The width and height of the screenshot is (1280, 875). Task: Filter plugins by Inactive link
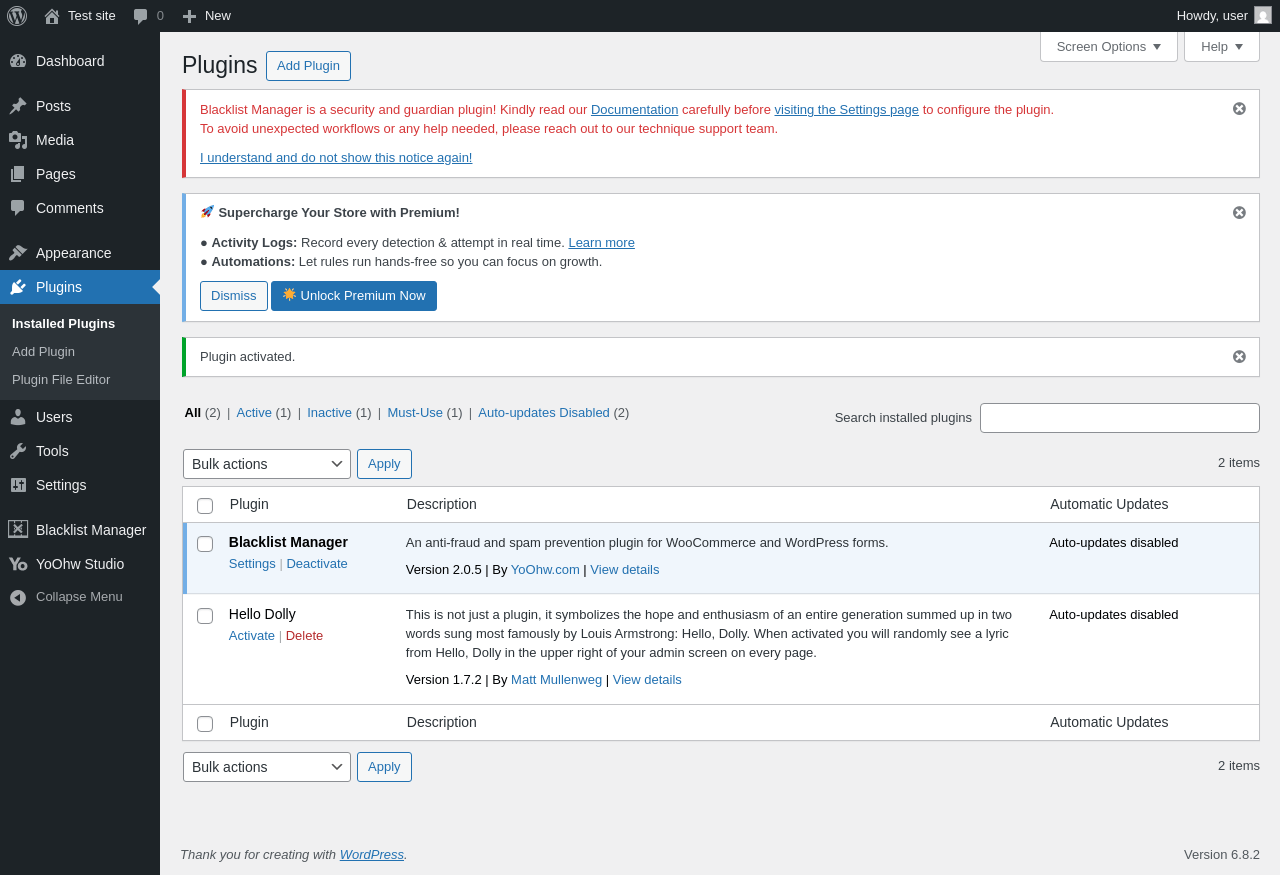pyautogui.click(x=329, y=412)
